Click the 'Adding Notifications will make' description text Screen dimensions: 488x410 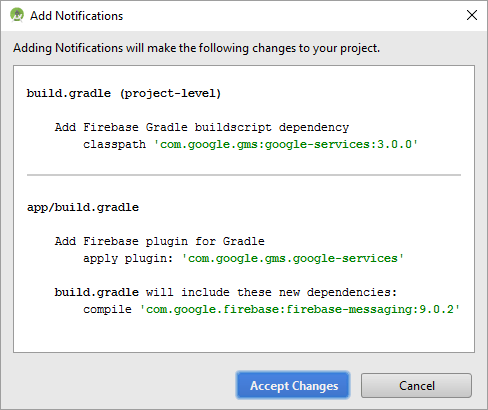click(196, 48)
